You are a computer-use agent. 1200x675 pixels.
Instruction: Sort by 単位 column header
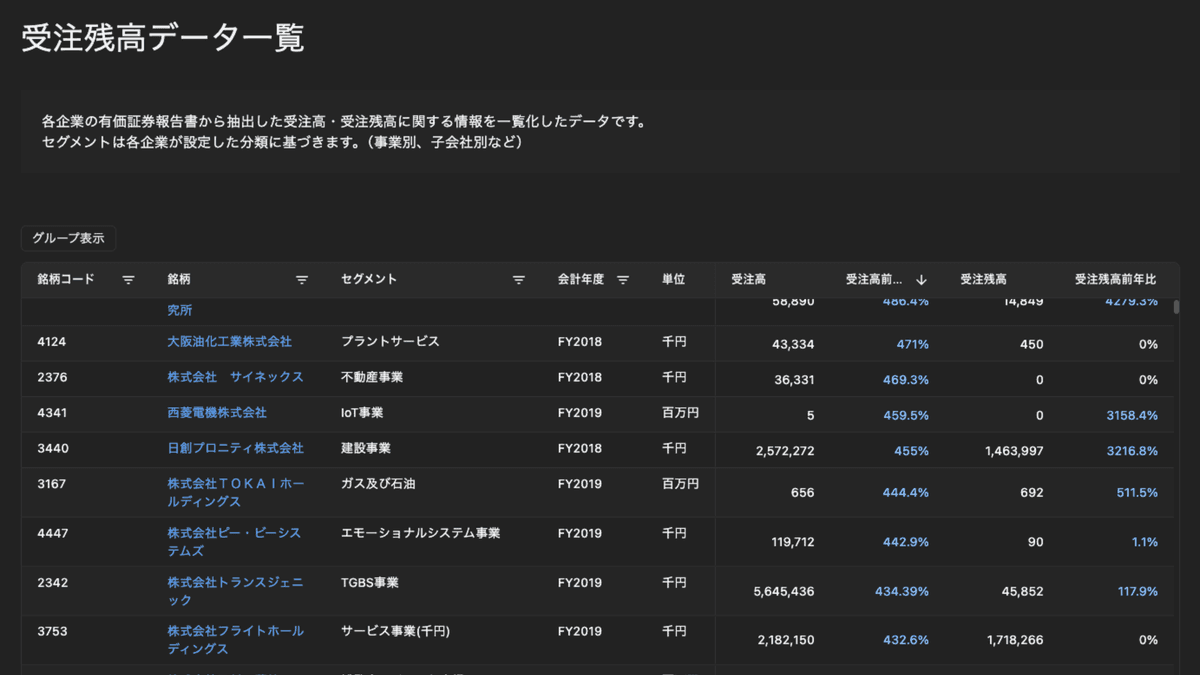673,280
